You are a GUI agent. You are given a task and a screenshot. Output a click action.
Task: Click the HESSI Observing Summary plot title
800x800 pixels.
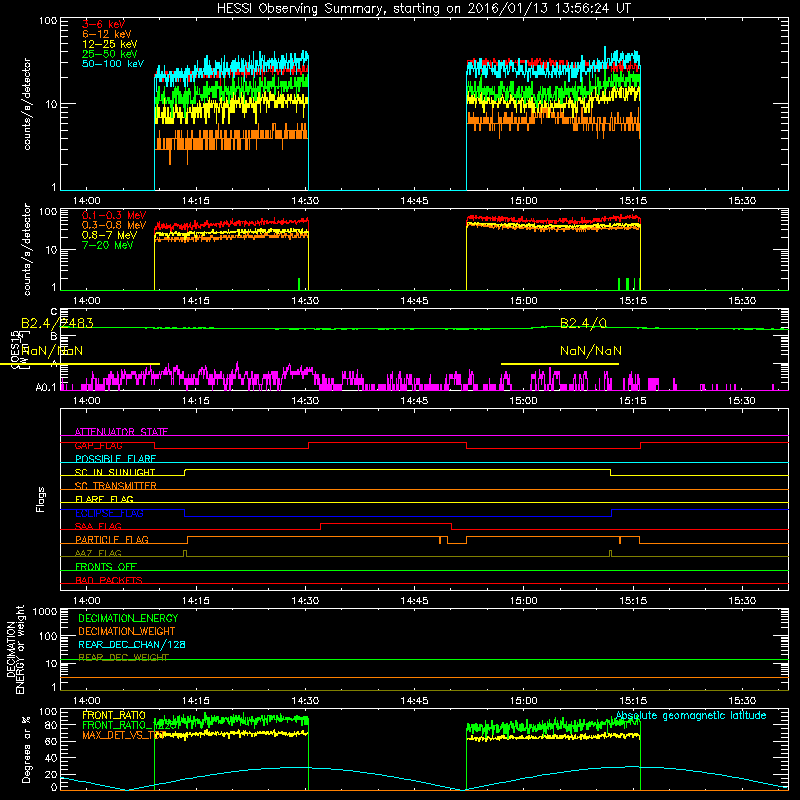click(424, 9)
